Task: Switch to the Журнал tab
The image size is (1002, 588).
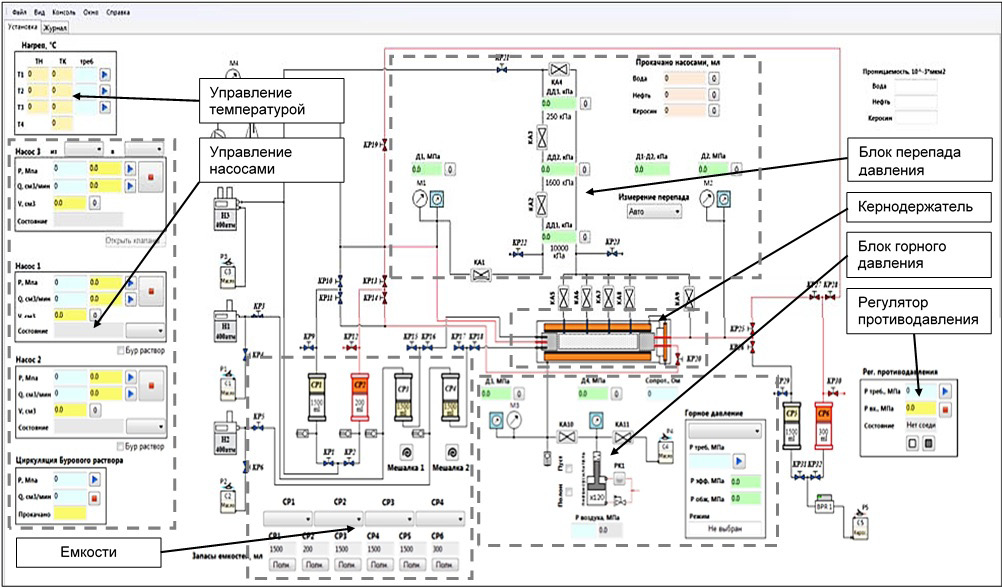Action: tap(54, 29)
